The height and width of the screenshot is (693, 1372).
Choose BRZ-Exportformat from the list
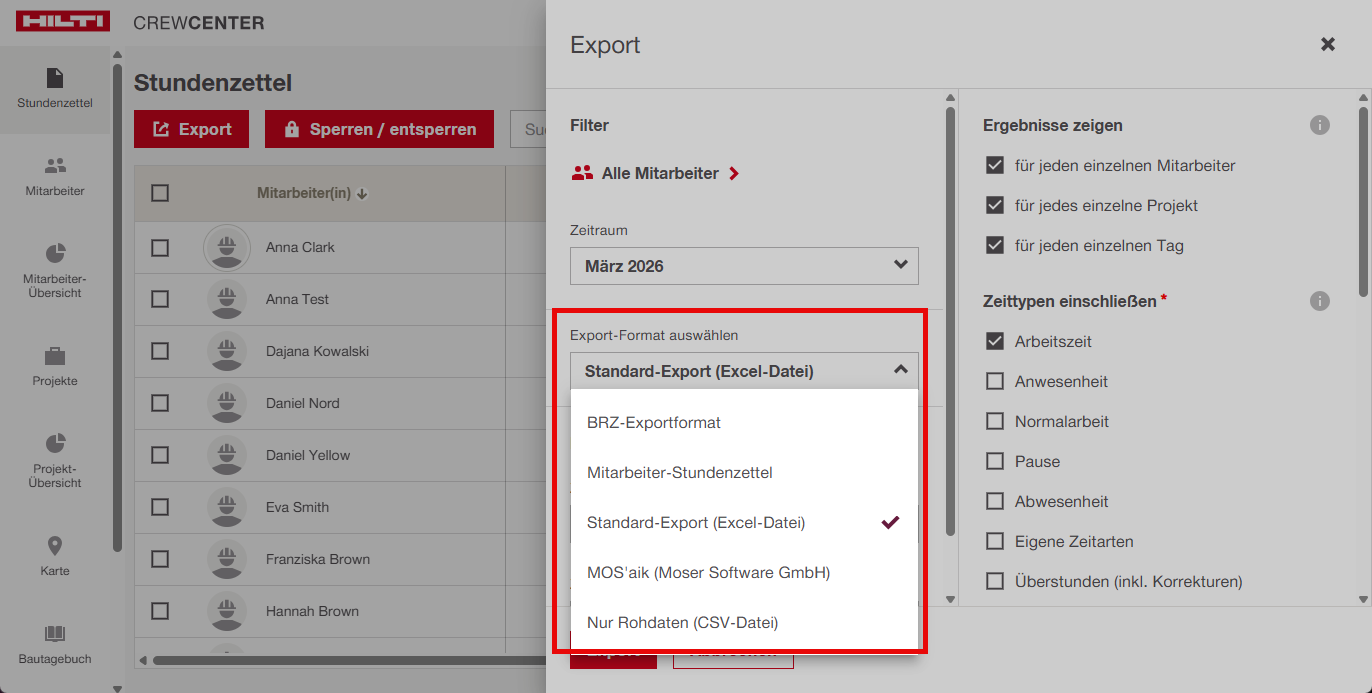[653, 422]
